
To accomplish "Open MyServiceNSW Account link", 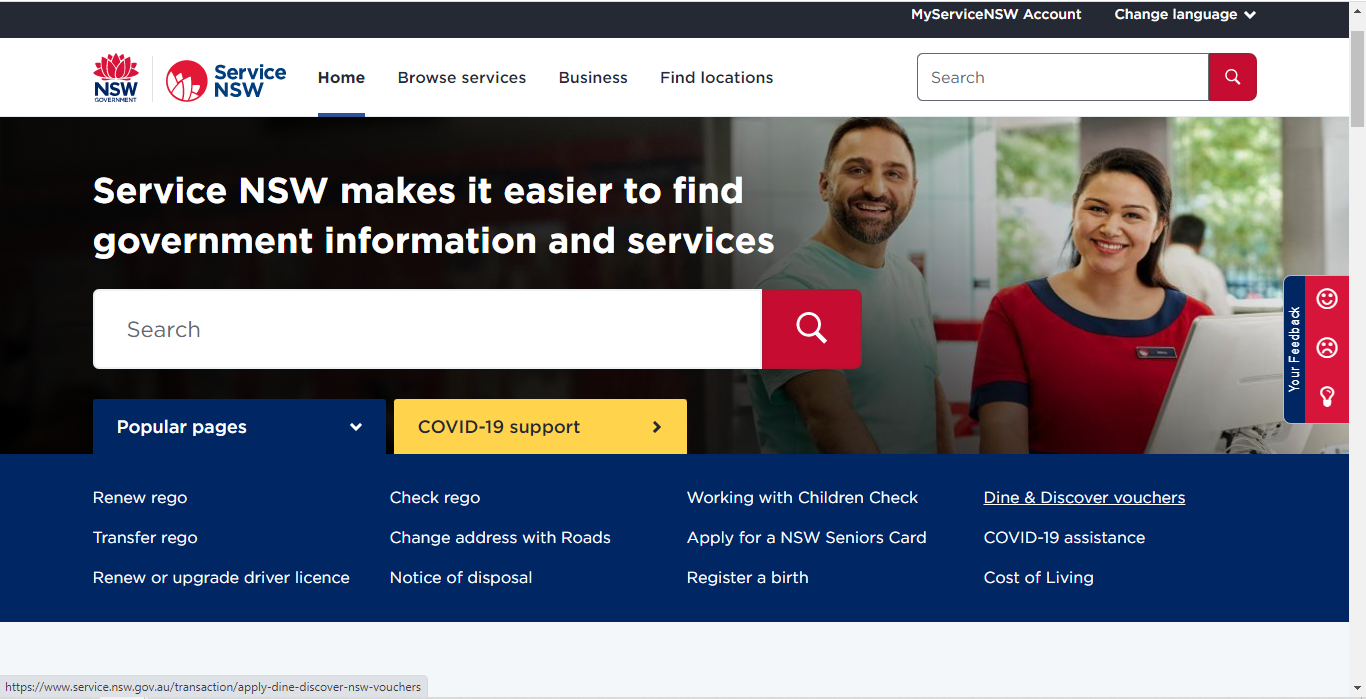I will click(x=996, y=14).
